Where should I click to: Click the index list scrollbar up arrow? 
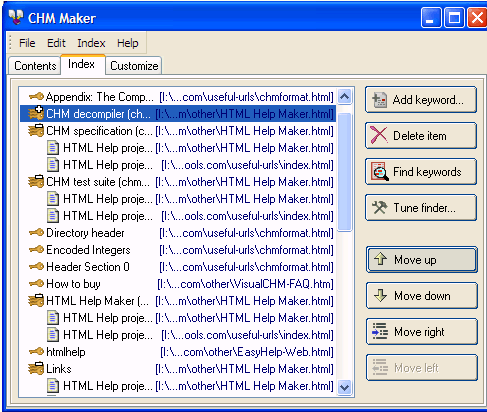[x=345, y=97]
